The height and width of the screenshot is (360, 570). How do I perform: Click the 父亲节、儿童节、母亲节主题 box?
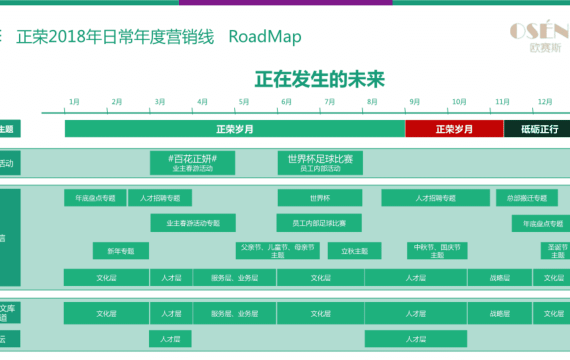(278, 251)
